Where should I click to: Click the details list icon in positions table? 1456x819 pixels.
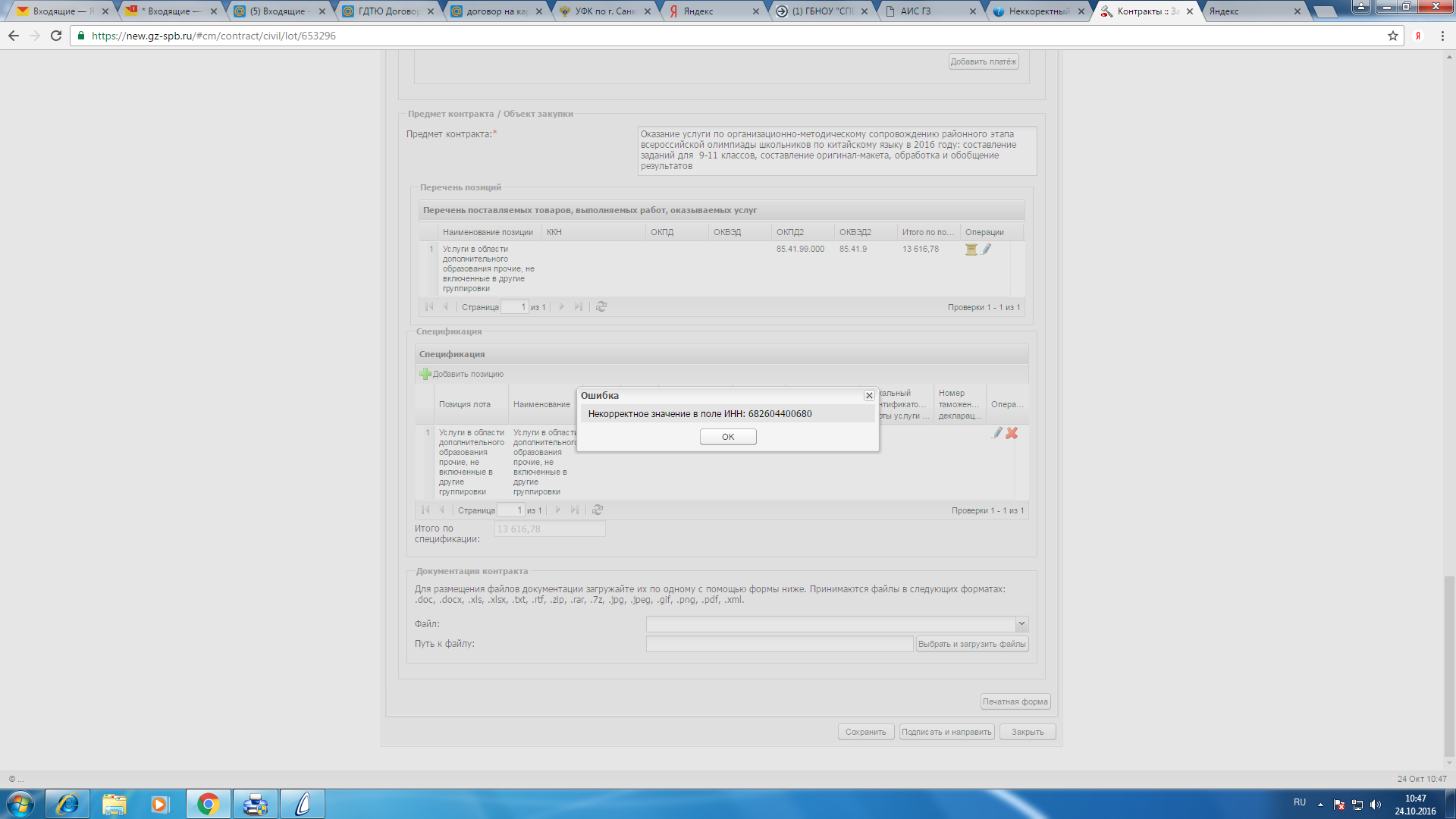pos(971,249)
